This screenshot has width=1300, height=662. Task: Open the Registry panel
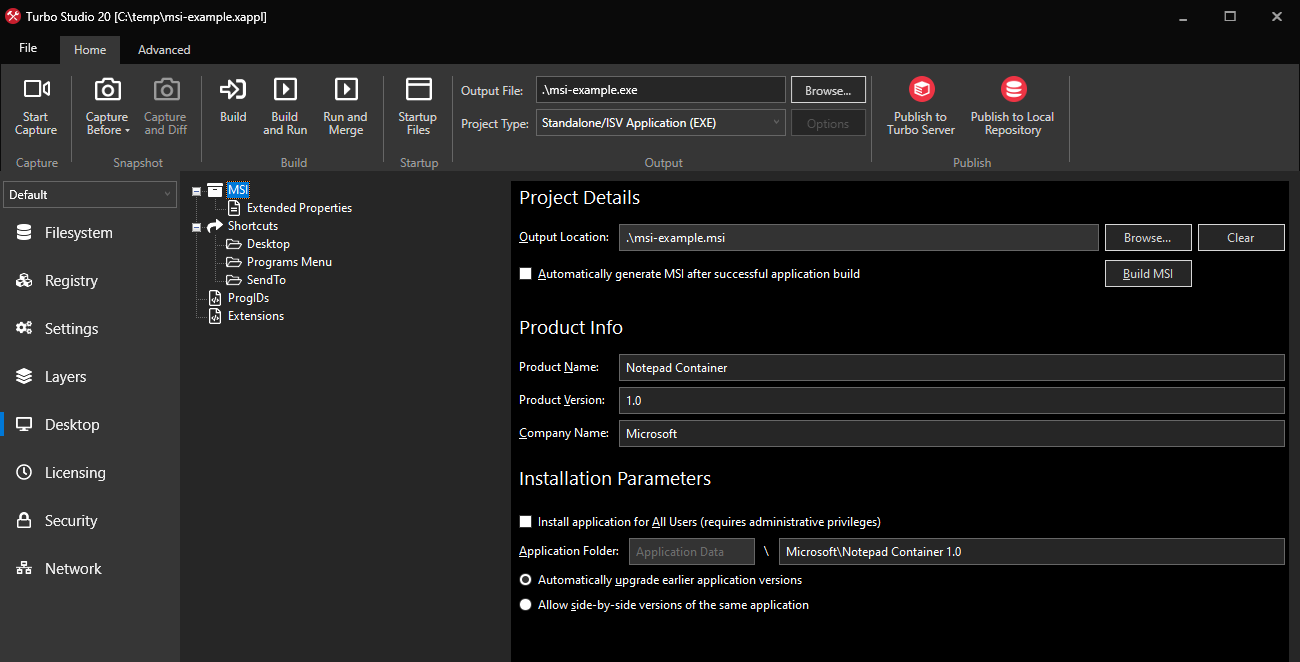72,280
